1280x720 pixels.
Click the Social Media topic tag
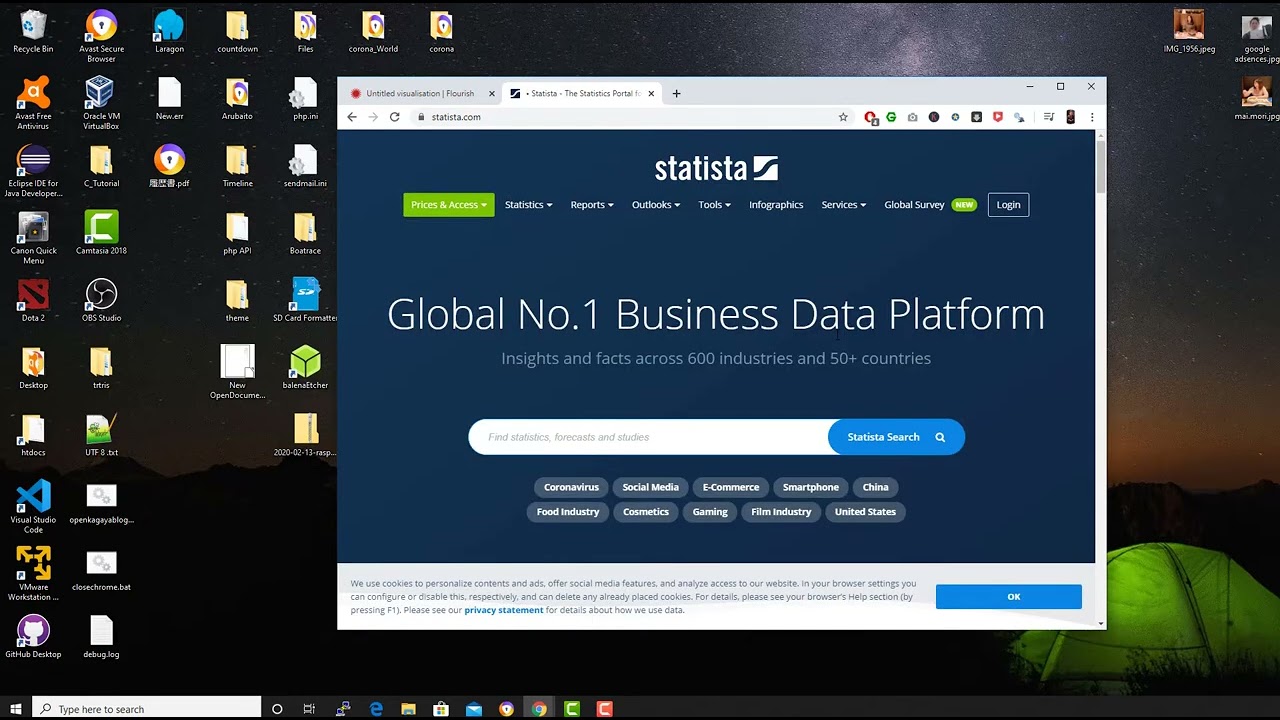pyautogui.click(x=651, y=487)
